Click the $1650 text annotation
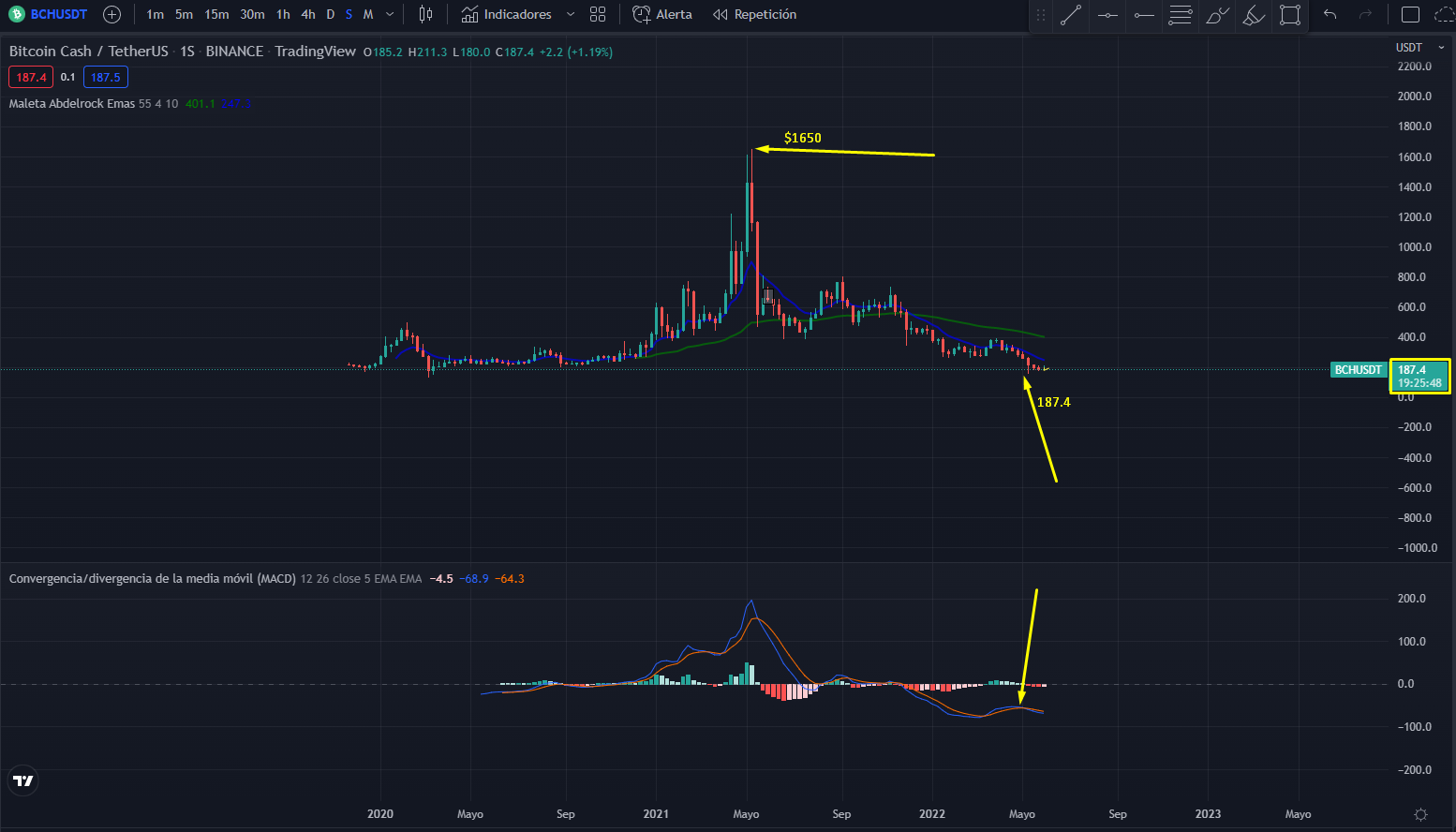 [x=803, y=138]
